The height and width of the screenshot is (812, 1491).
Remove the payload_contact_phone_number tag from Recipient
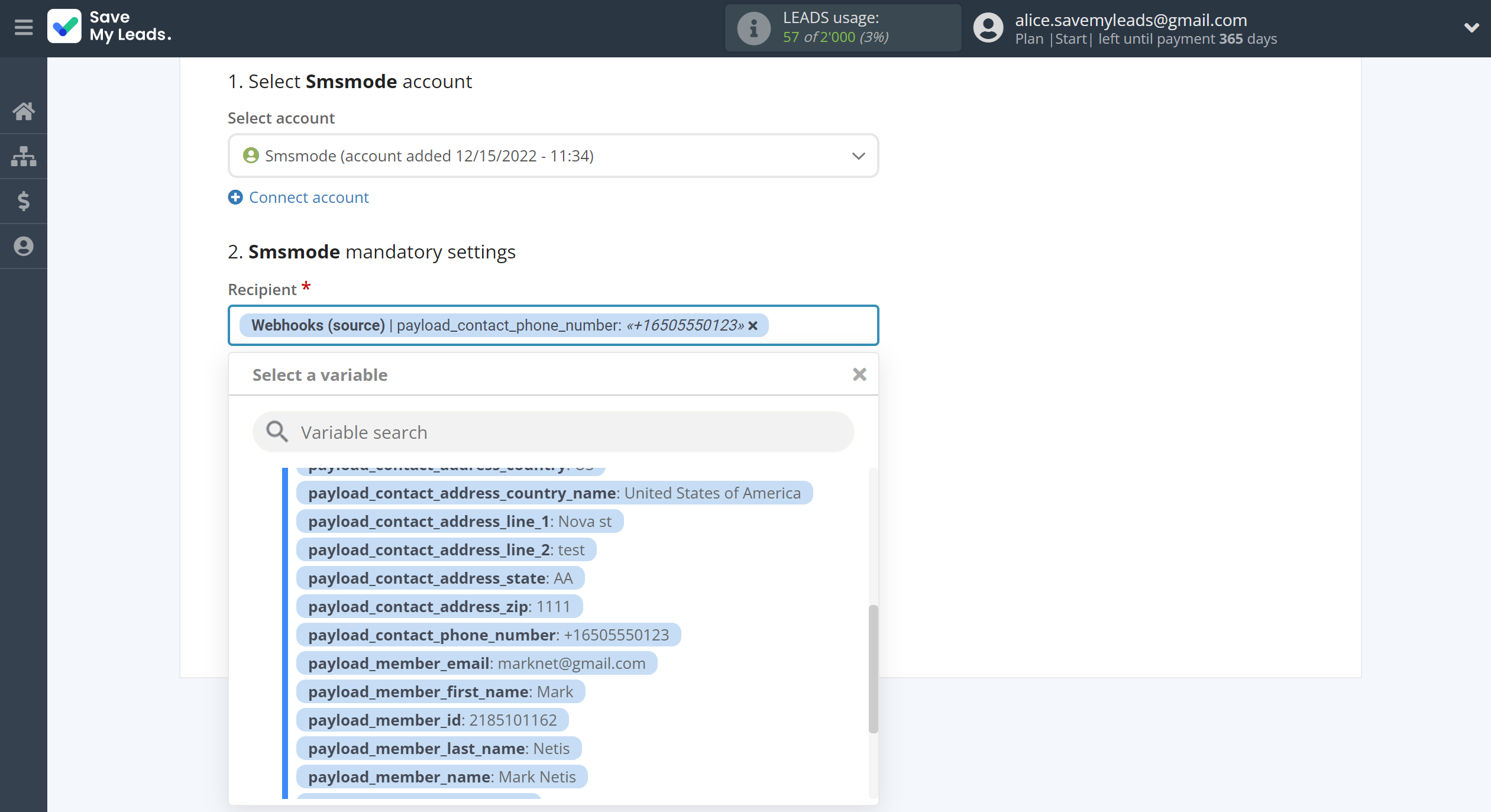(x=753, y=326)
